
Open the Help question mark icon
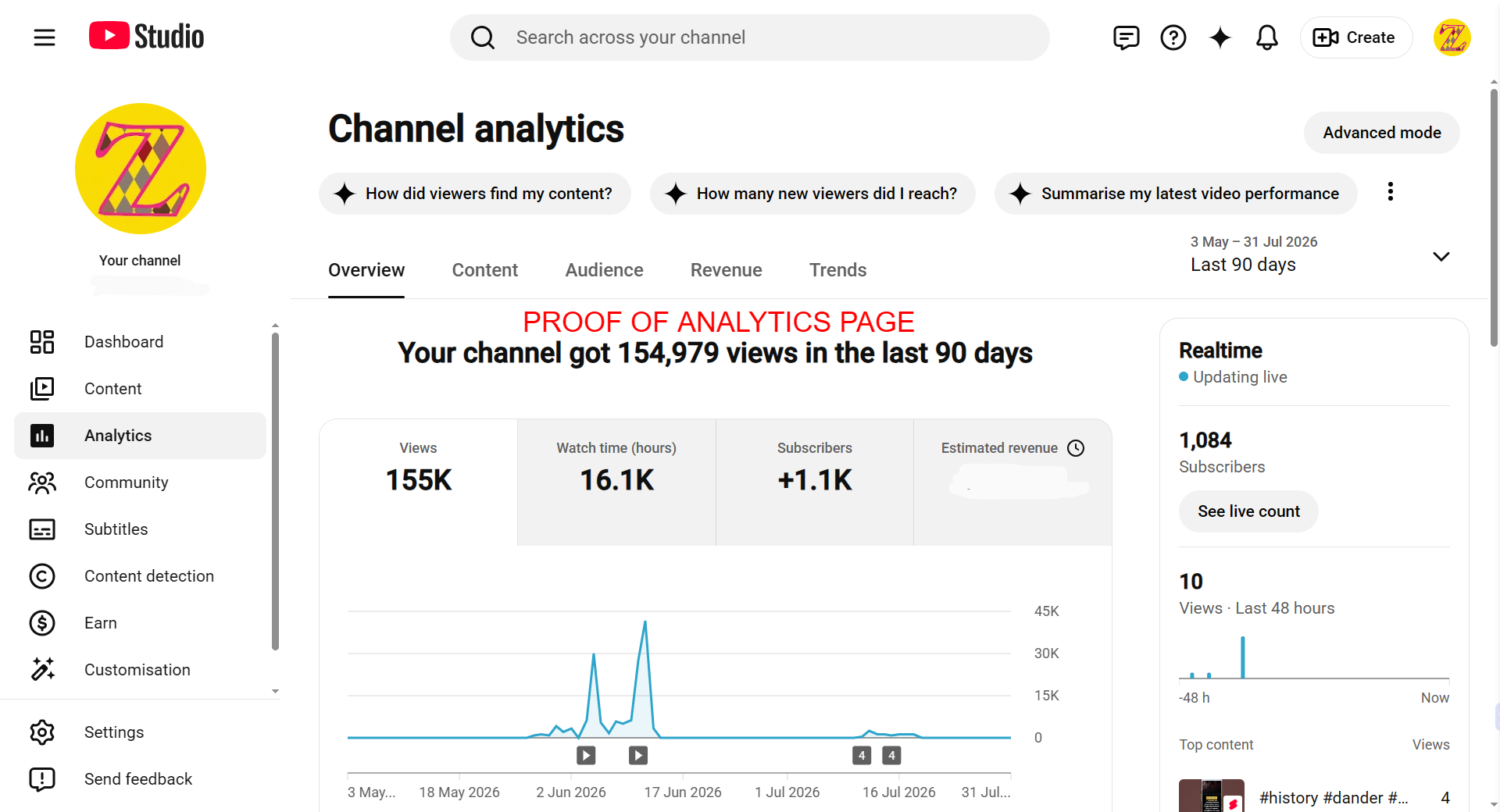(x=1173, y=37)
